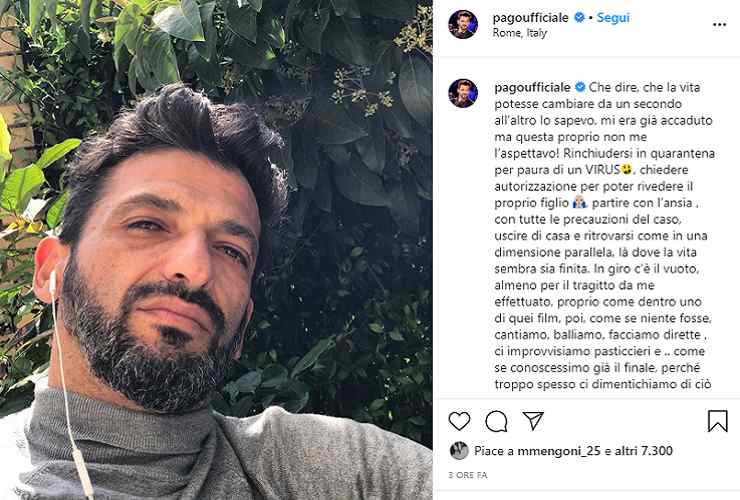Click the selfie photo of the post

[216, 250]
